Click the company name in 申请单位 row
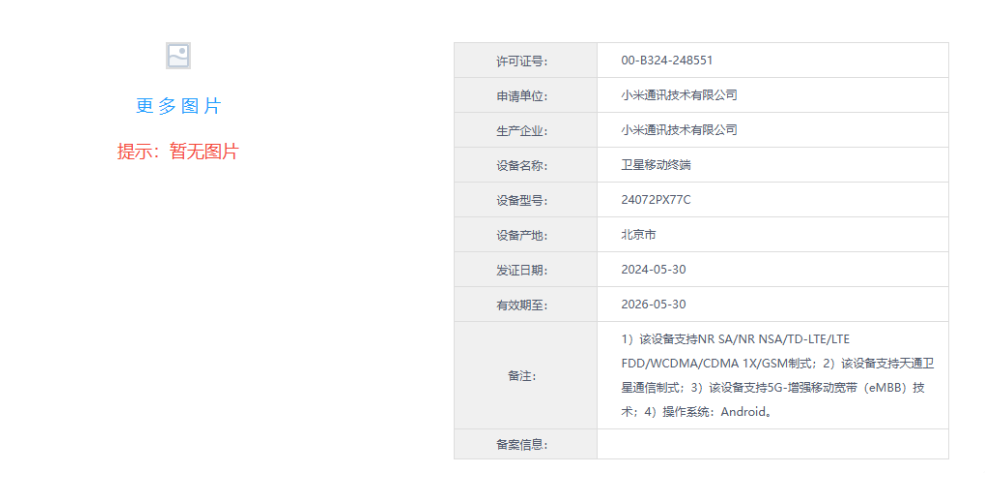989x482 pixels. (x=679, y=95)
